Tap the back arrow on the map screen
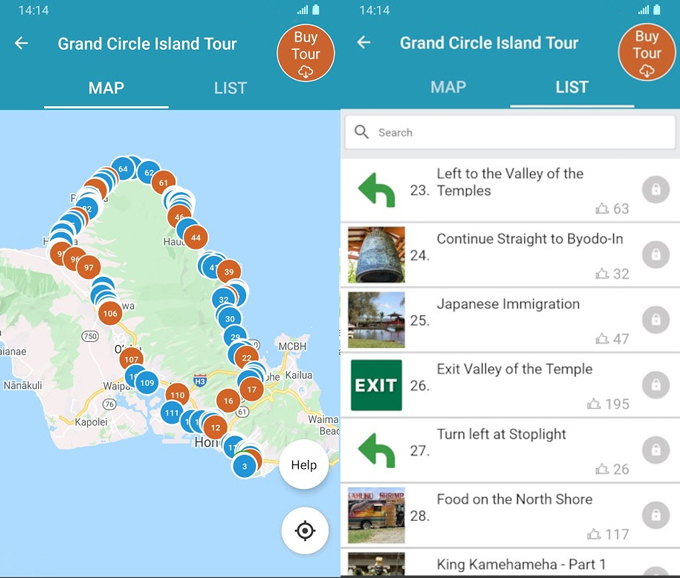 pos(21,44)
